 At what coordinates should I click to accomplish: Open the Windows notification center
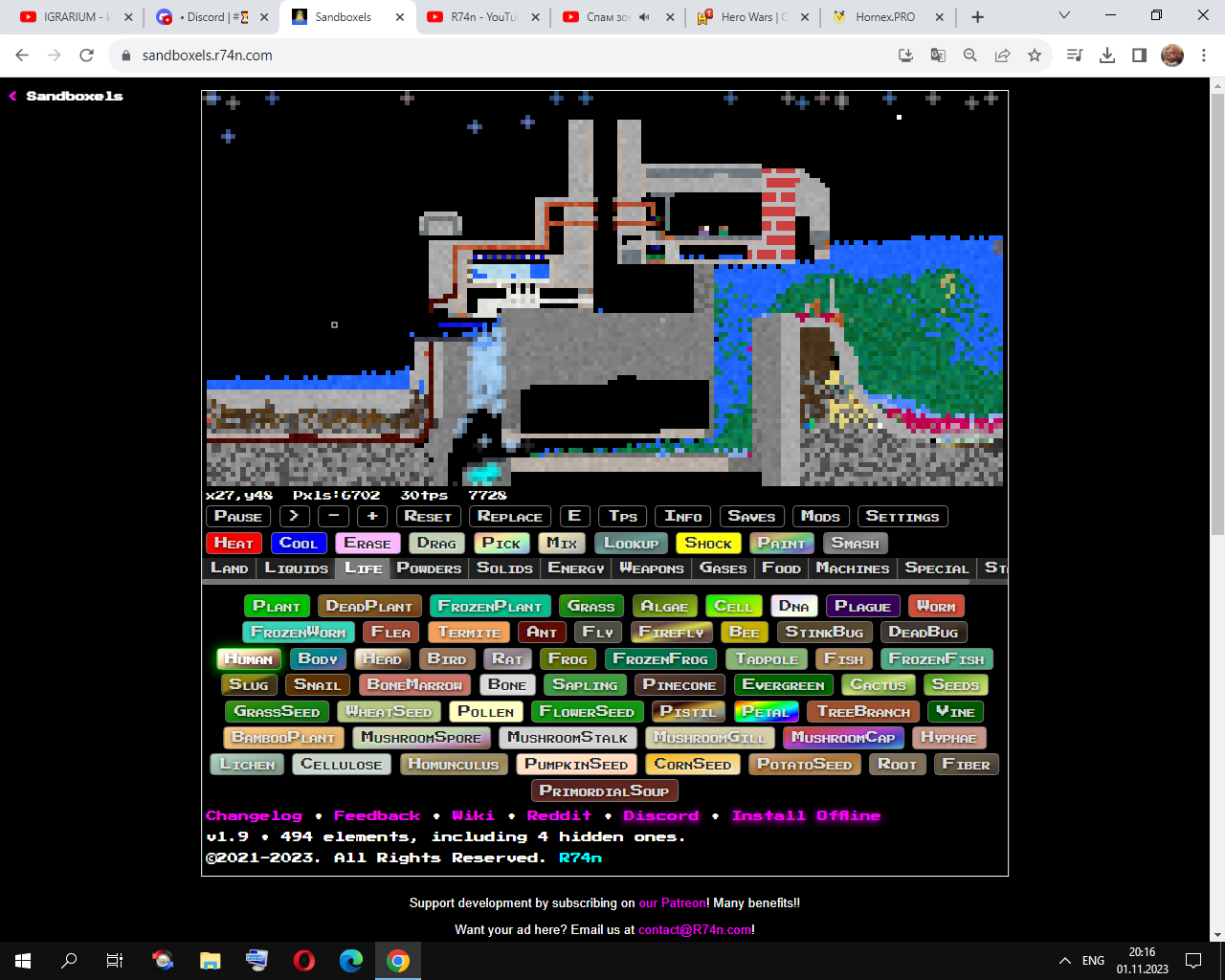tap(1193, 961)
